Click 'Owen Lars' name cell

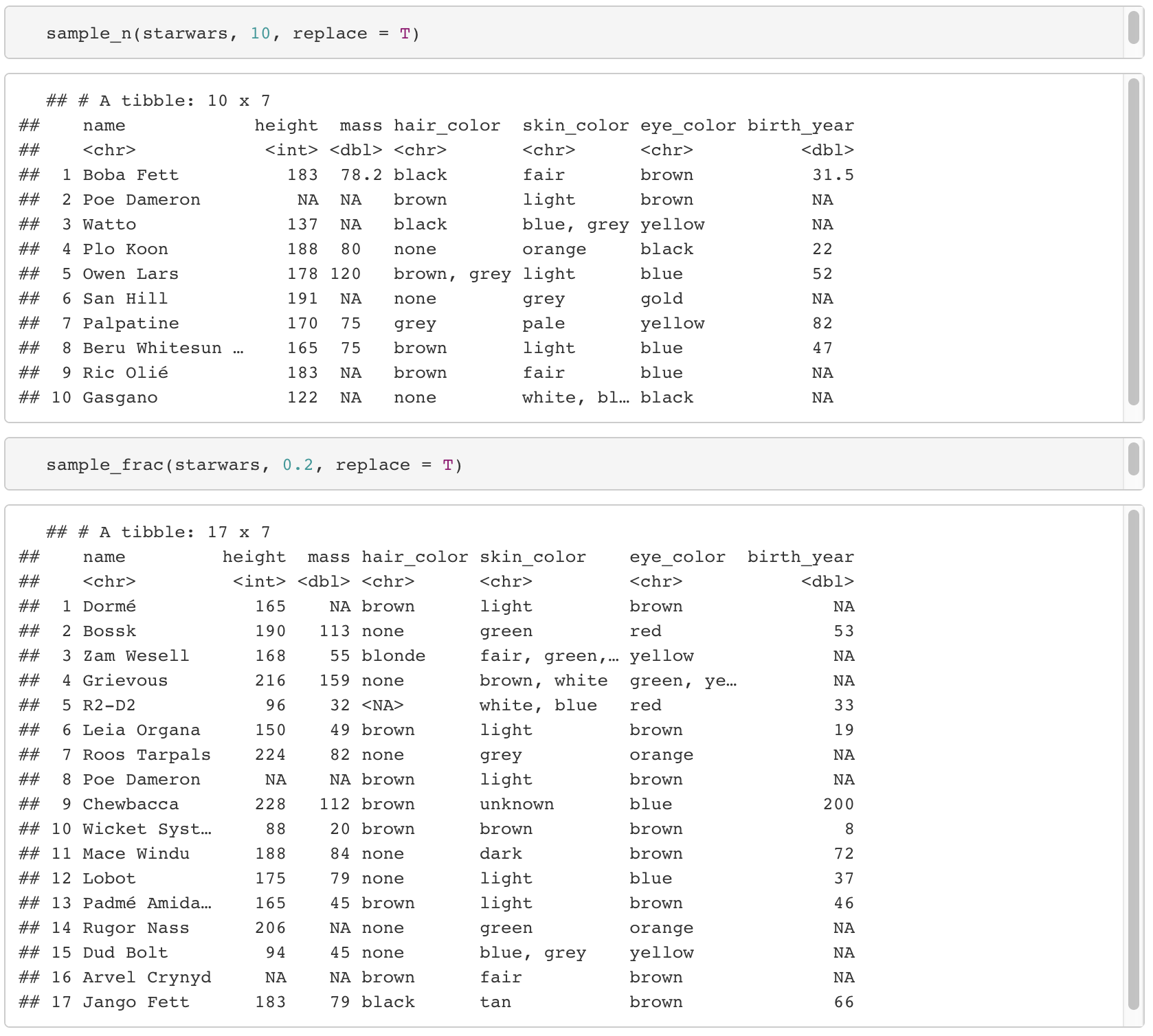[x=131, y=274]
